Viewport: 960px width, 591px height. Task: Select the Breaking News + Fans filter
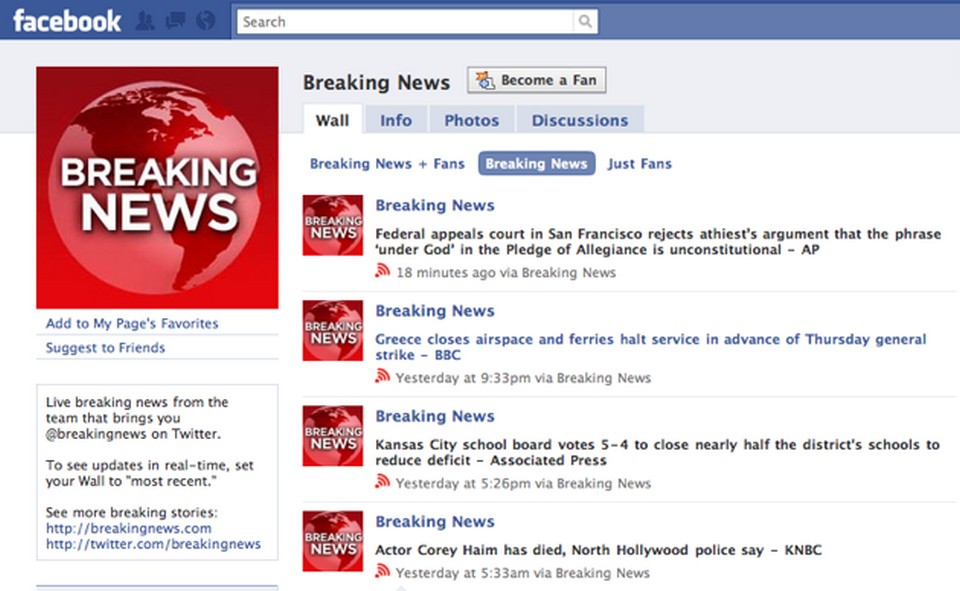(x=387, y=164)
